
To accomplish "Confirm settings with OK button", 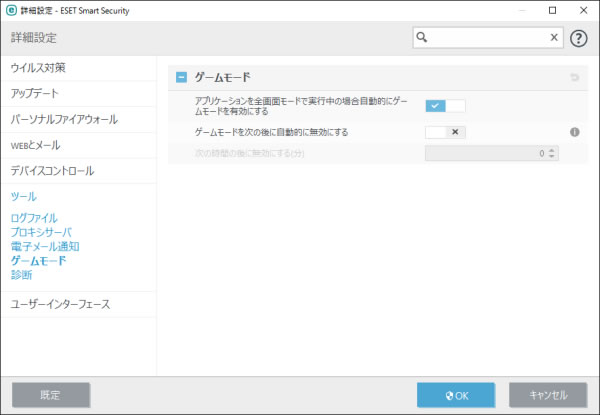I will (x=456, y=395).
